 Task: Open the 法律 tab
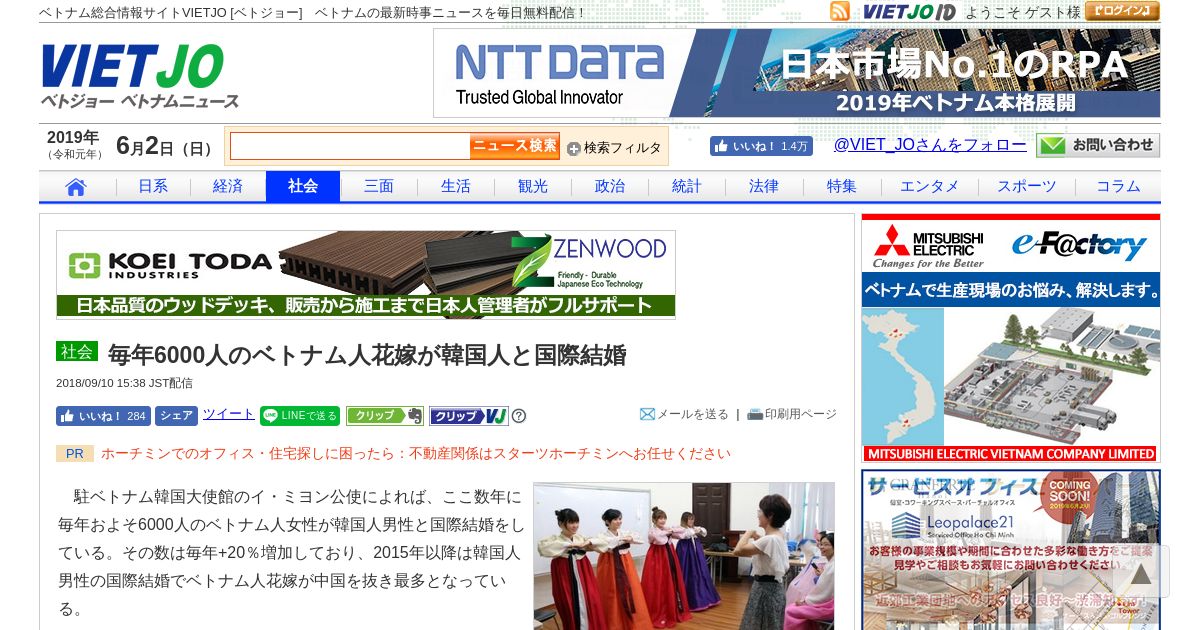click(x=764, y=187)
